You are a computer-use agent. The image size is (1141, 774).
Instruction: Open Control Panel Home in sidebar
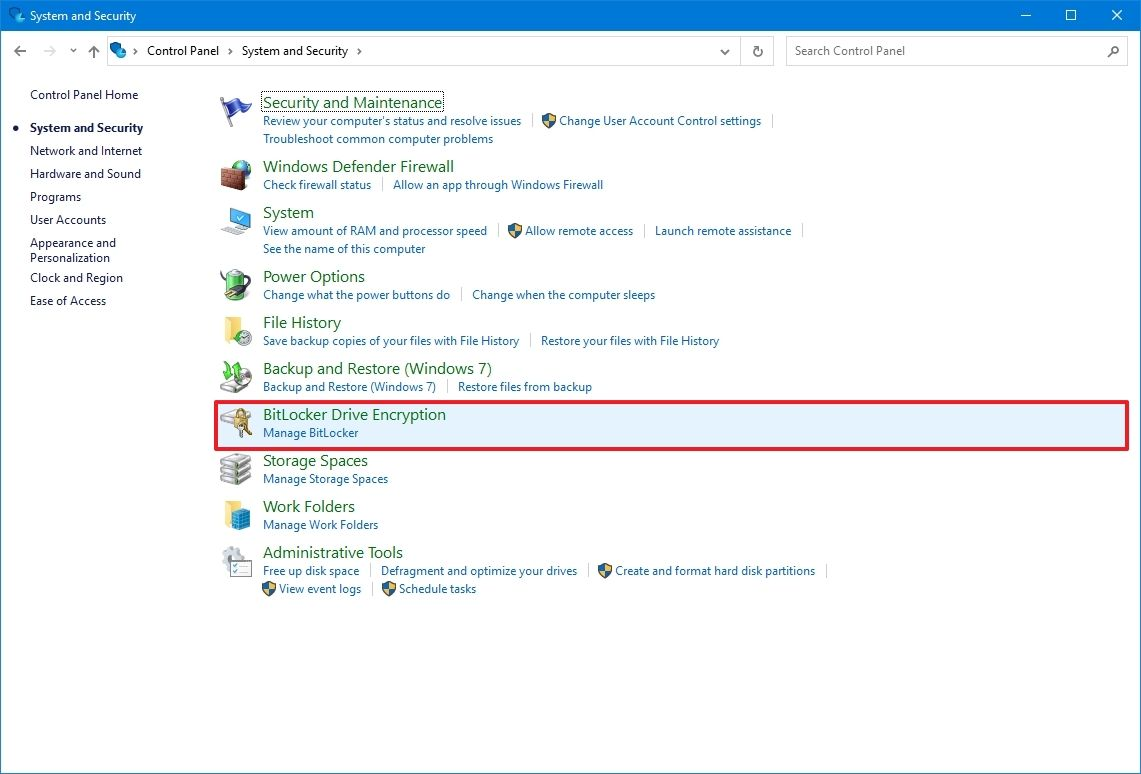click(x=84, y=95)
